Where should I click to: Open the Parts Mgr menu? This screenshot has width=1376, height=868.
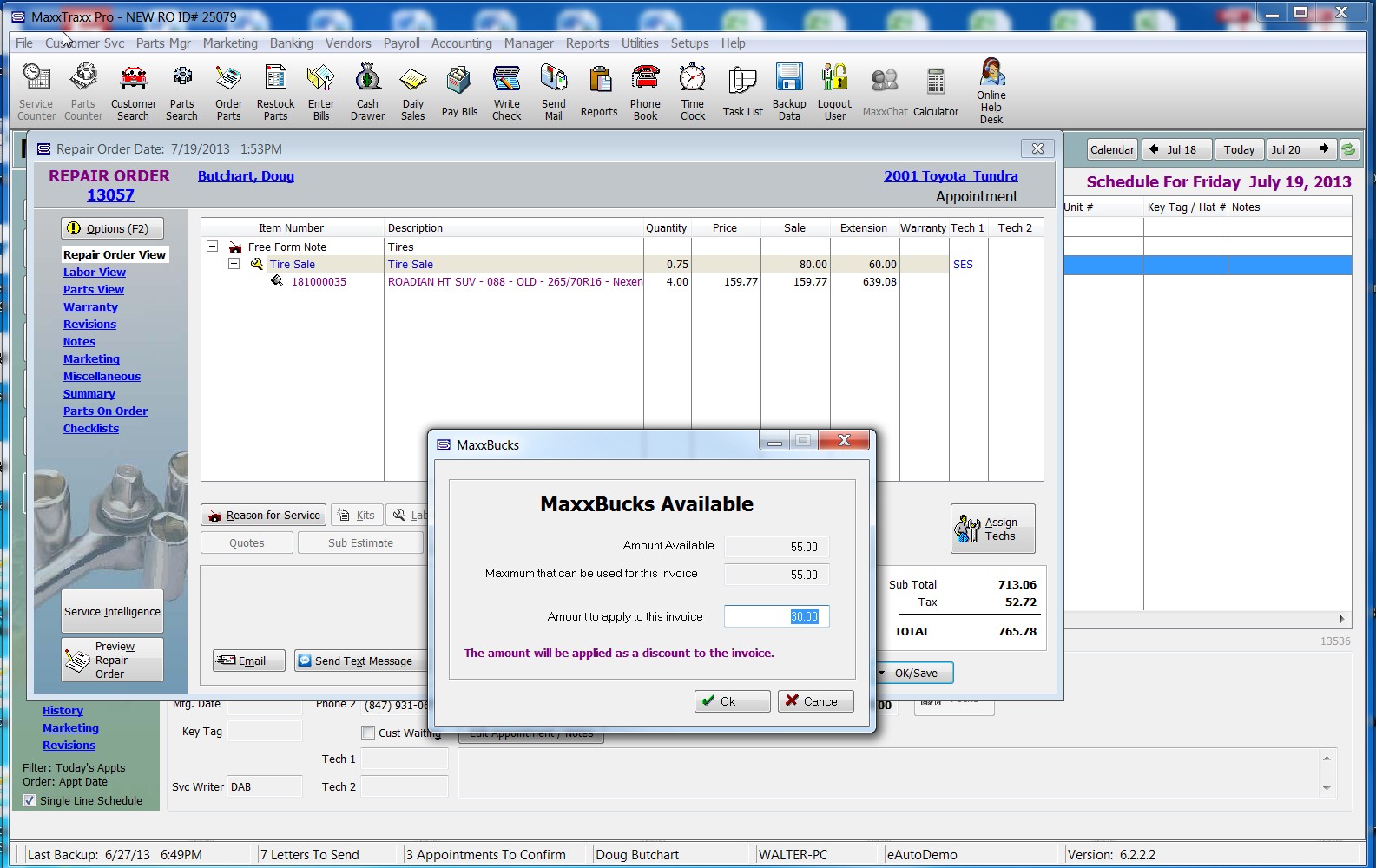click(163, 43)
